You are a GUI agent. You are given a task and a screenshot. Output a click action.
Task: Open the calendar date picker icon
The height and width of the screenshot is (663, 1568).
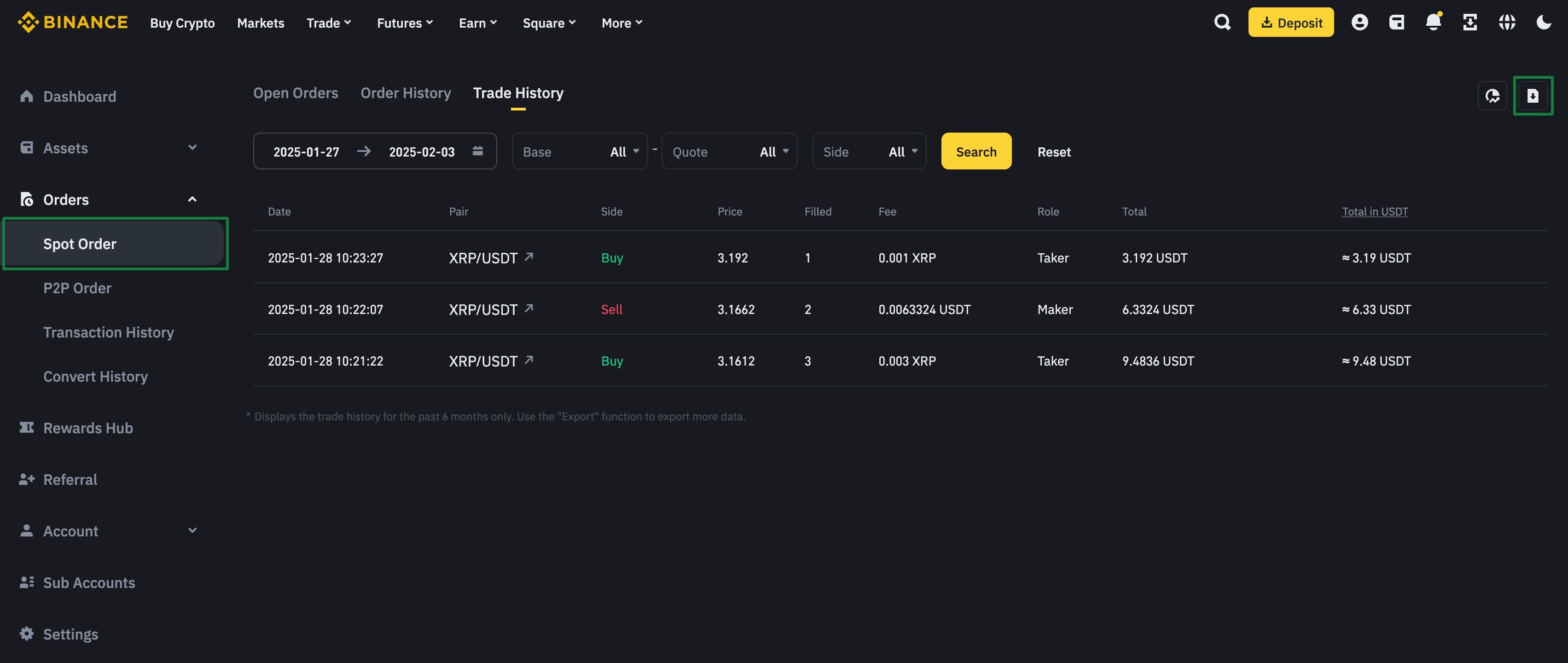tap(478, 151)
